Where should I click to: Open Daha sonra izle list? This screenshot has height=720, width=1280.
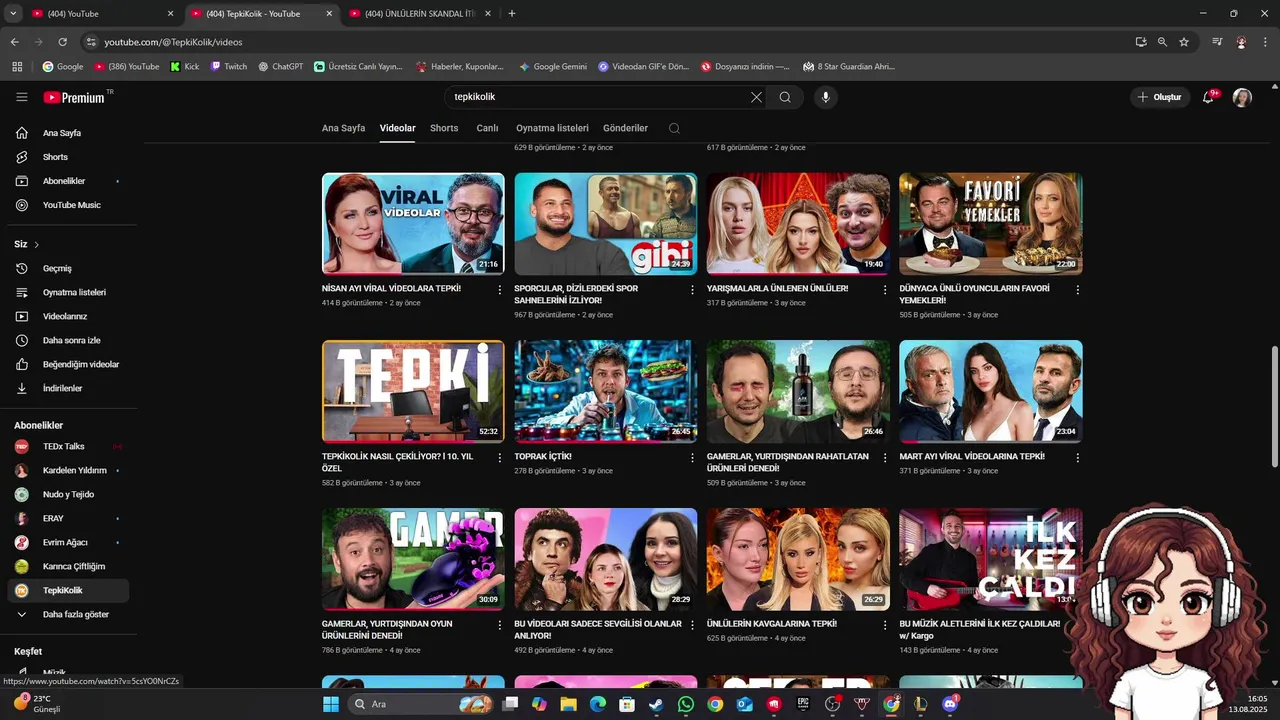[x=69, y=340]
